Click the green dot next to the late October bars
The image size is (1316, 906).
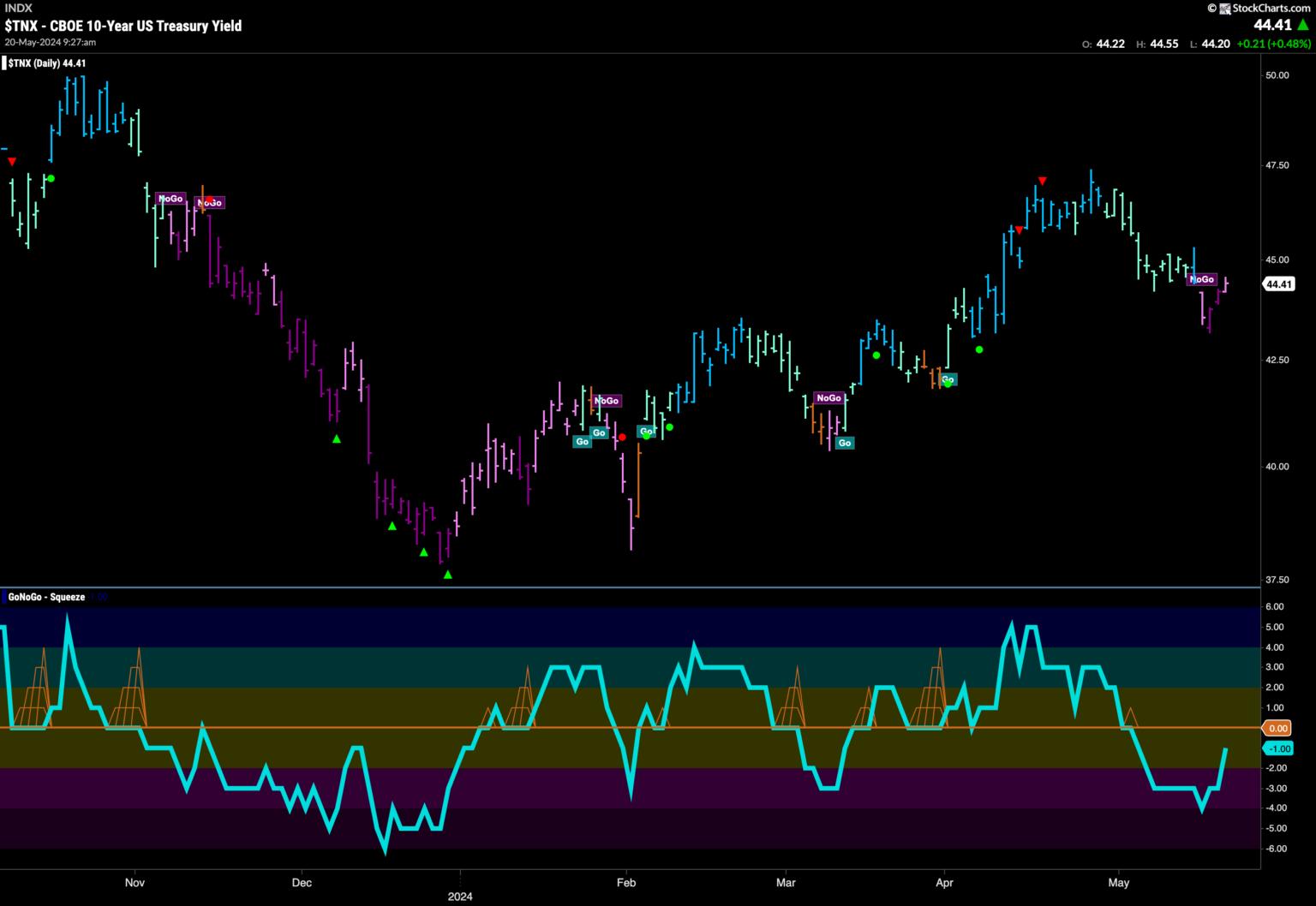[51, 178]
